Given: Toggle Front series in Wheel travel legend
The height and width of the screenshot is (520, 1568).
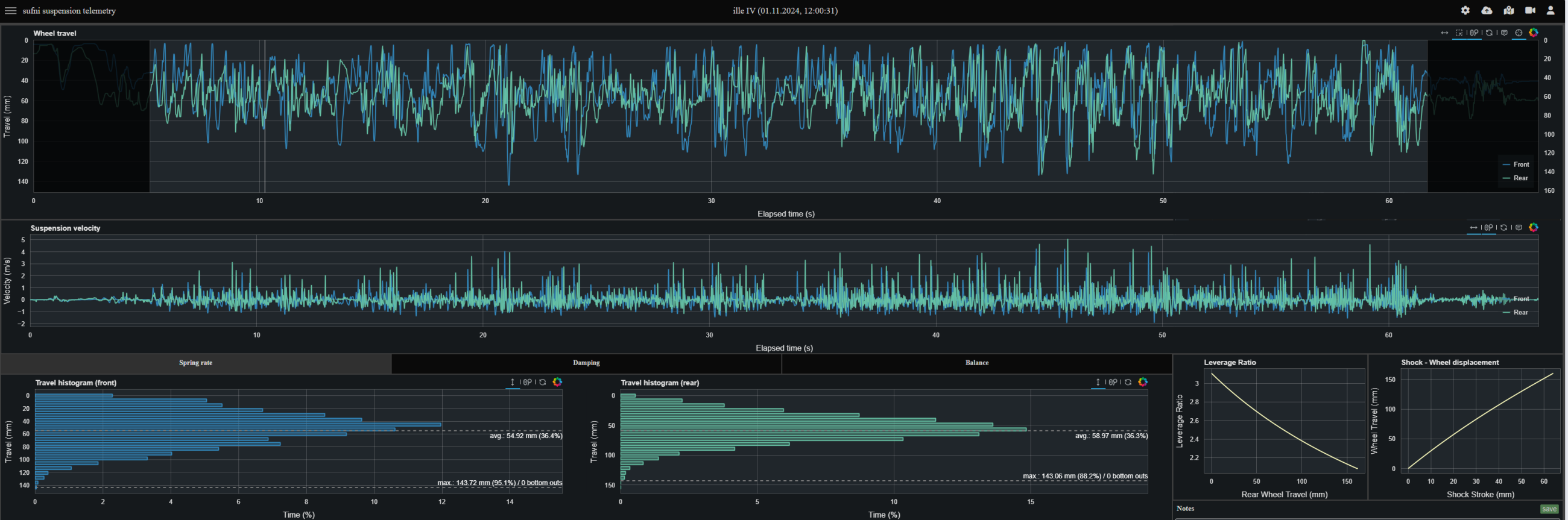Looking at the screenshot, I should tap(1516, 164).
